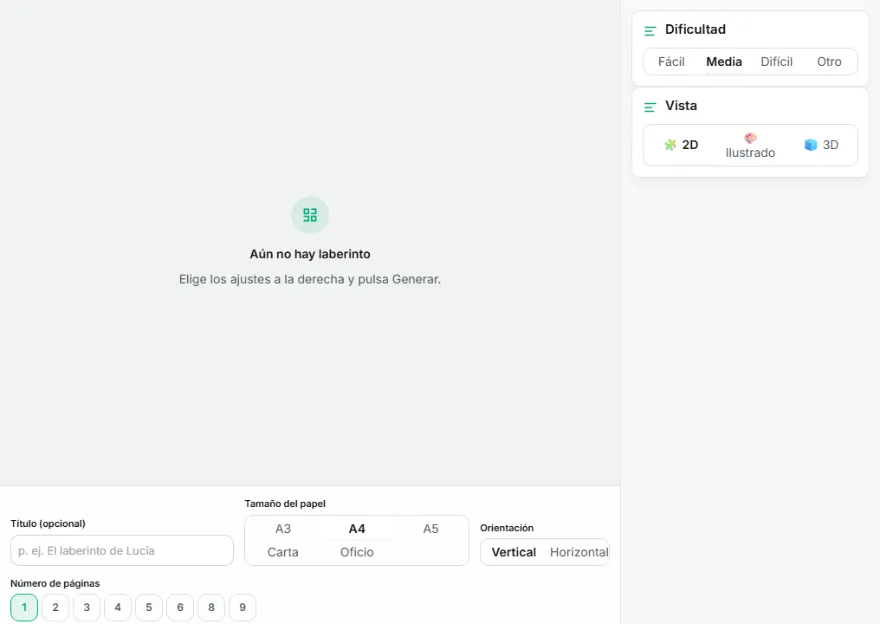Click the Título (opcional) text field

point(122,550)
